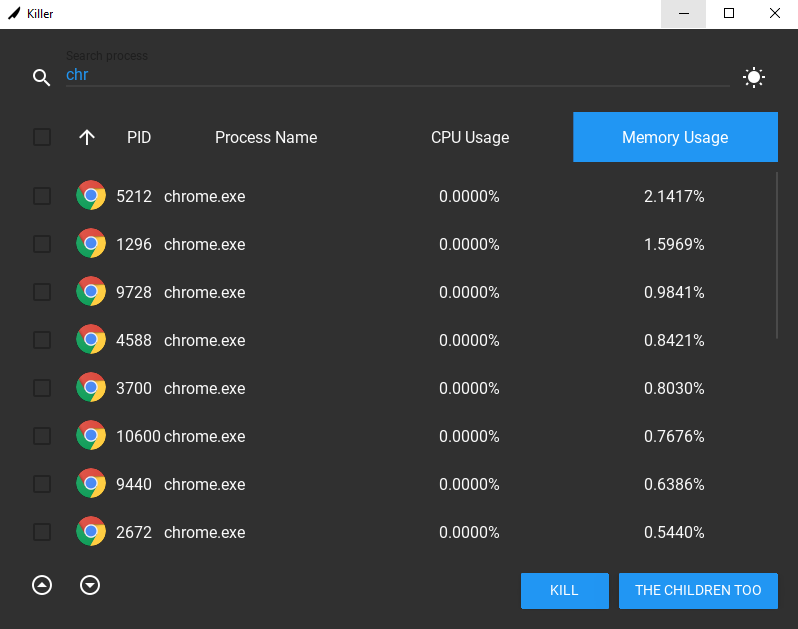Click the search magnifier icon

[x=41, y=78]
